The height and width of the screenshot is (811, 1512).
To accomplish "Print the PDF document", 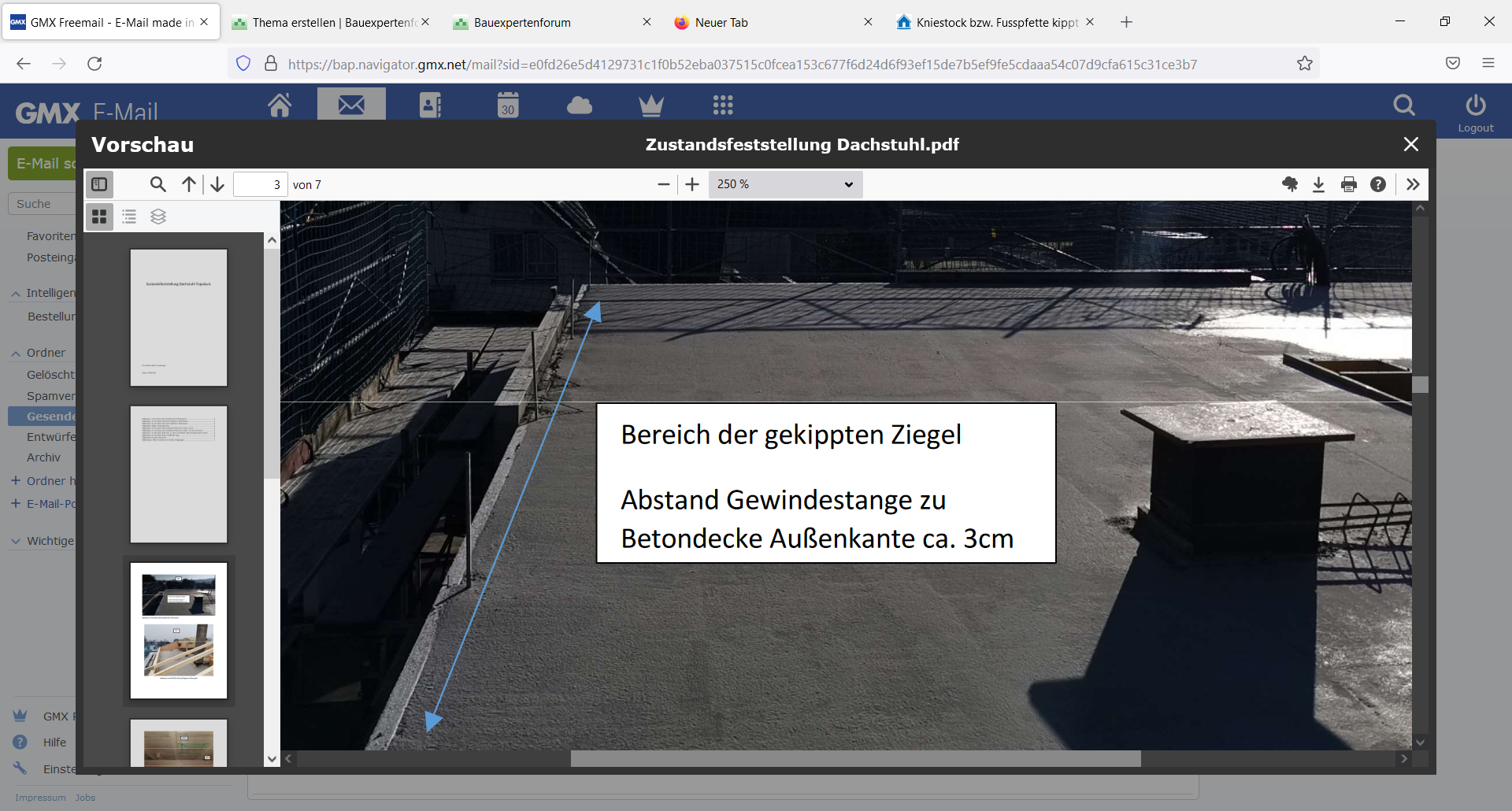I will coord(1349,184).
